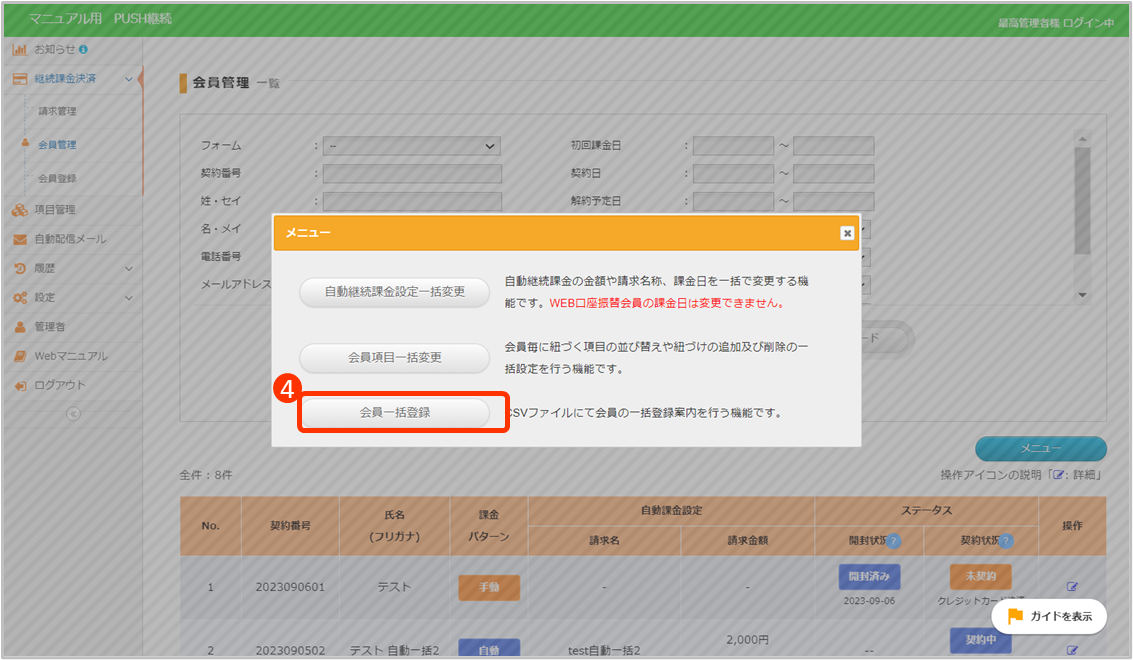Select 請求管理 in the sidebar submenu
1133x660 pixels.
click(x=57, y=111)
